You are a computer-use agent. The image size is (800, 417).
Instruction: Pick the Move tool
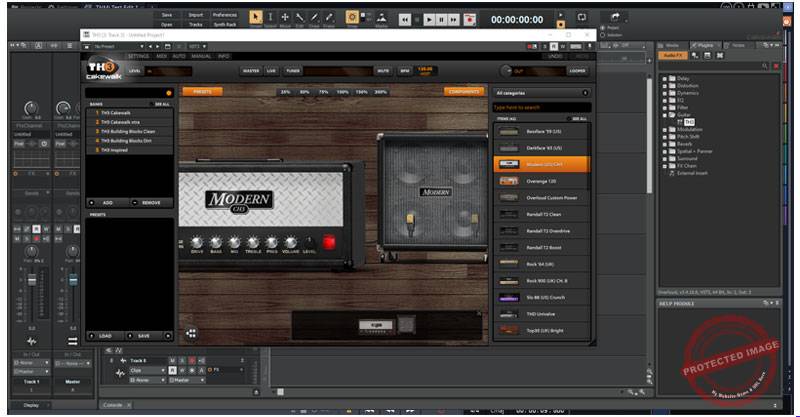[x=285, y=17]
